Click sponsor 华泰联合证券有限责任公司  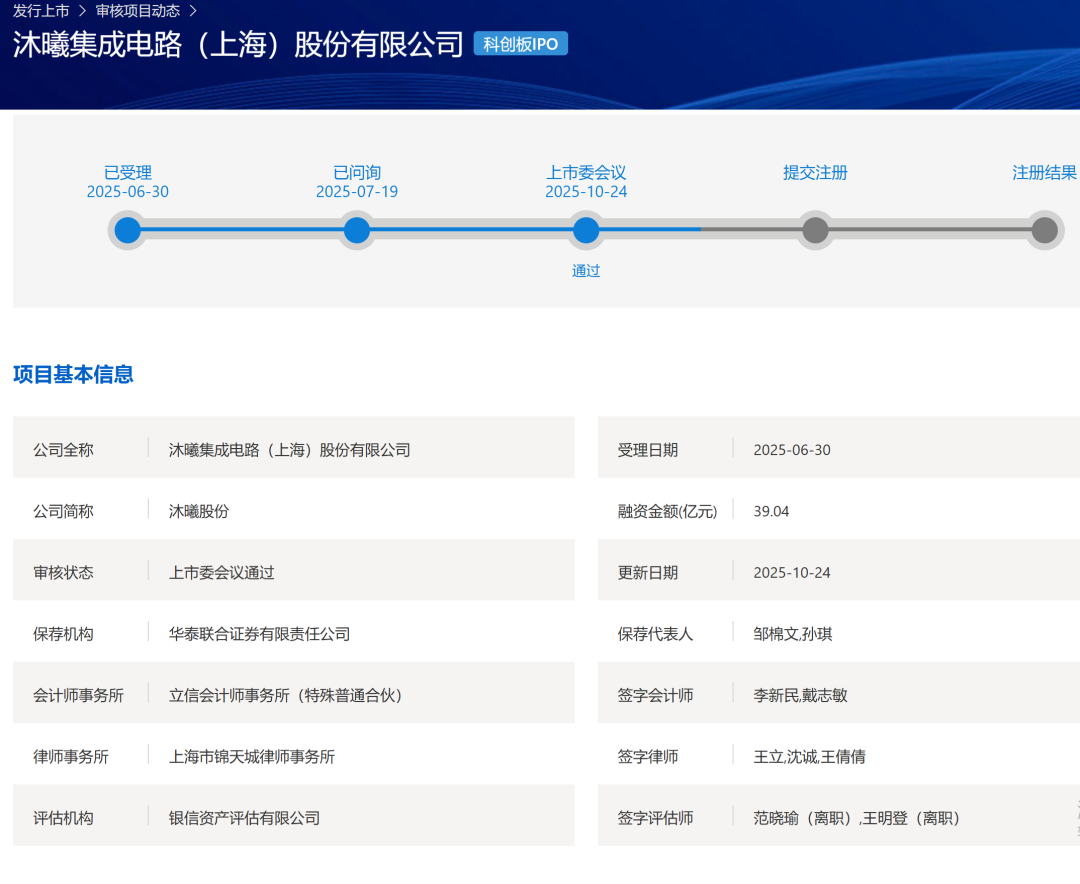click(x=259, y=634)
